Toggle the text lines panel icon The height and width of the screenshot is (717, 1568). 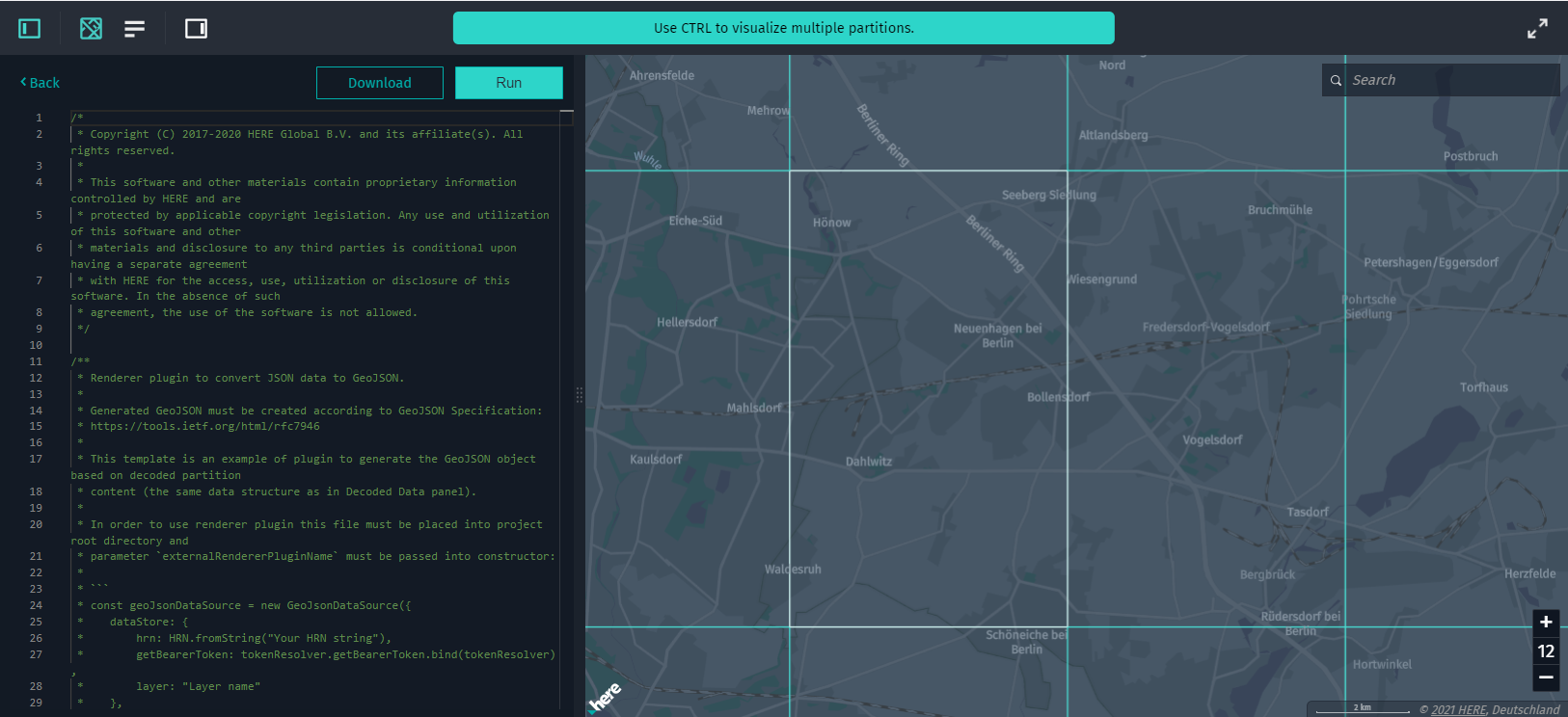135,29
